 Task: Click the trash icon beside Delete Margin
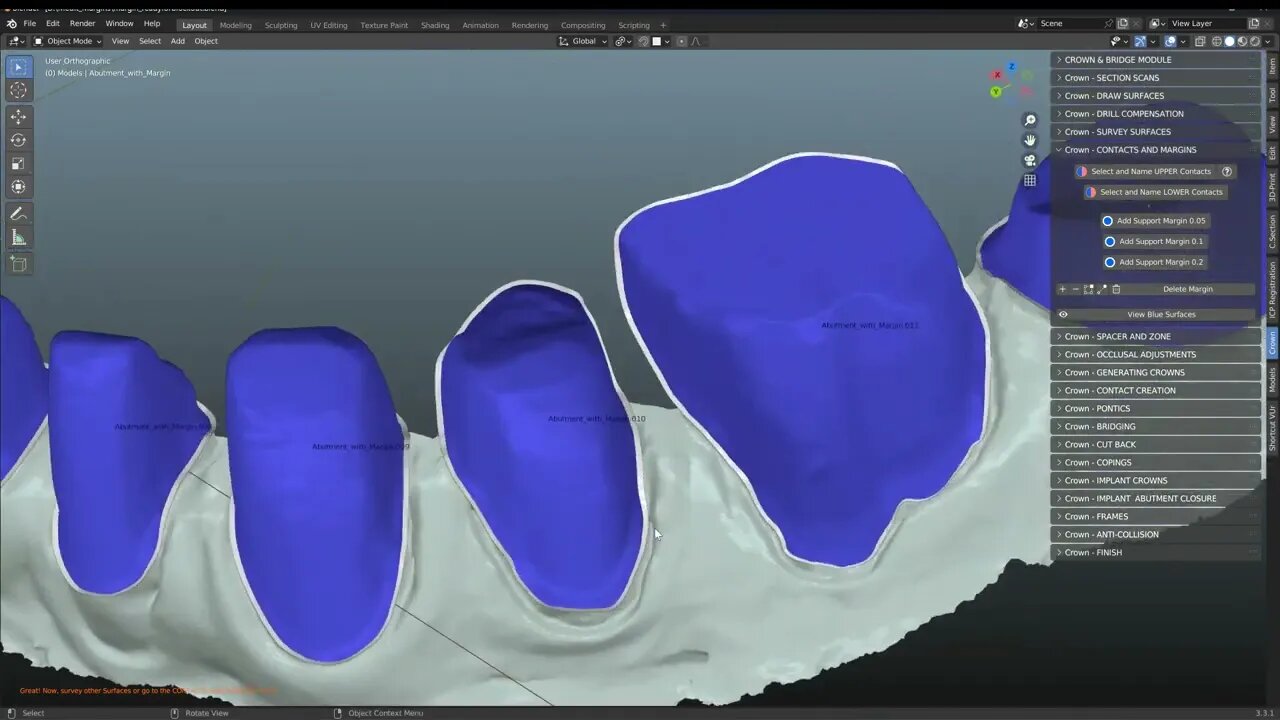coord(1116,289)
